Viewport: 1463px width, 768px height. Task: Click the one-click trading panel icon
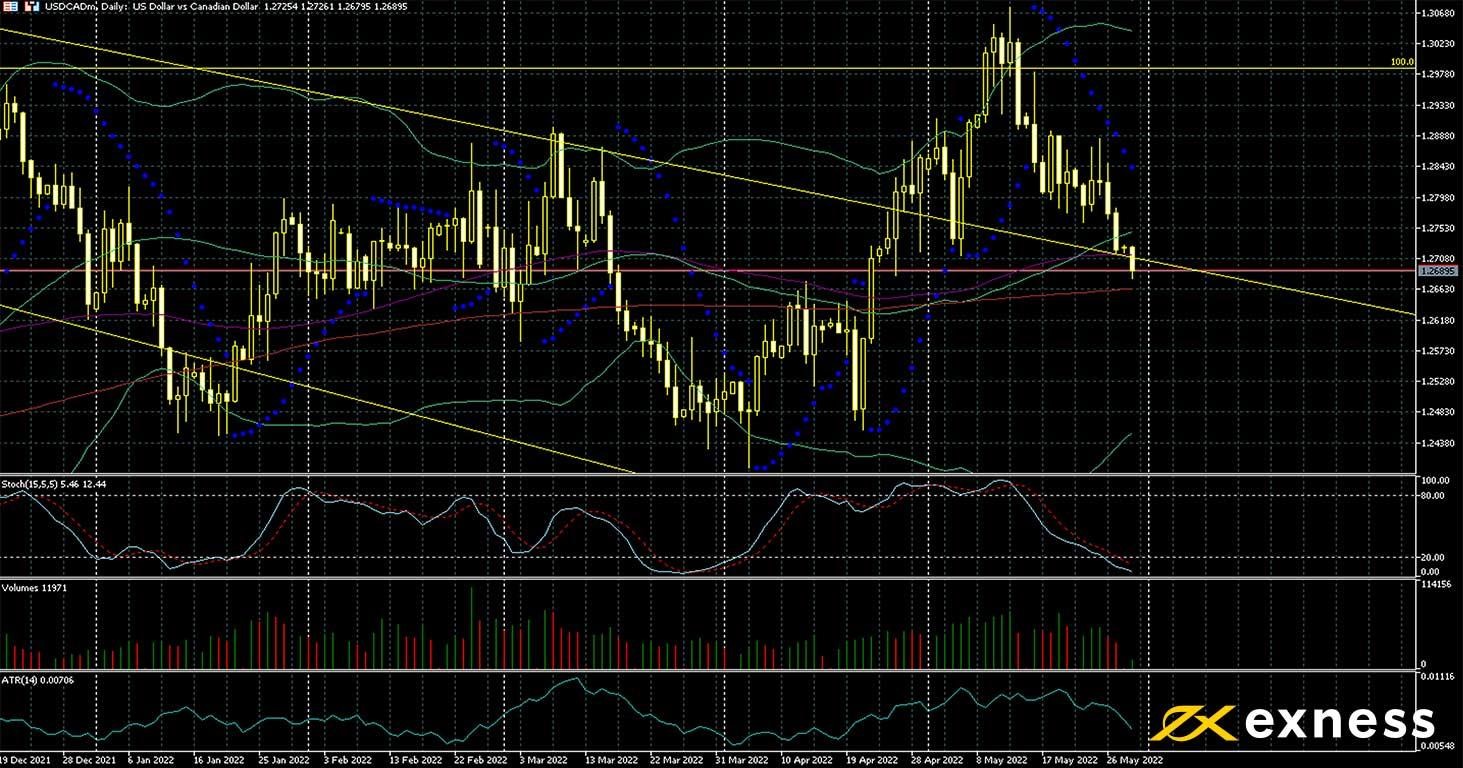coord(8,6)
